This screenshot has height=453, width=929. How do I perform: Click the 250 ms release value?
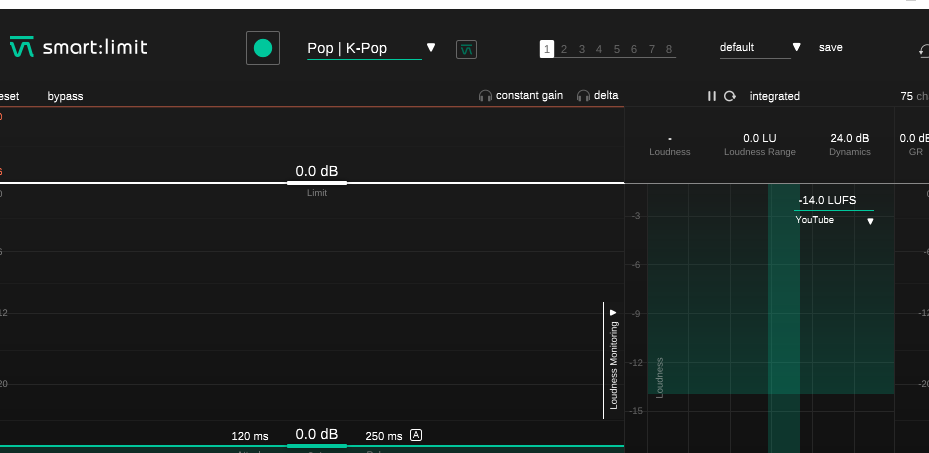click(x=384, y=436)
